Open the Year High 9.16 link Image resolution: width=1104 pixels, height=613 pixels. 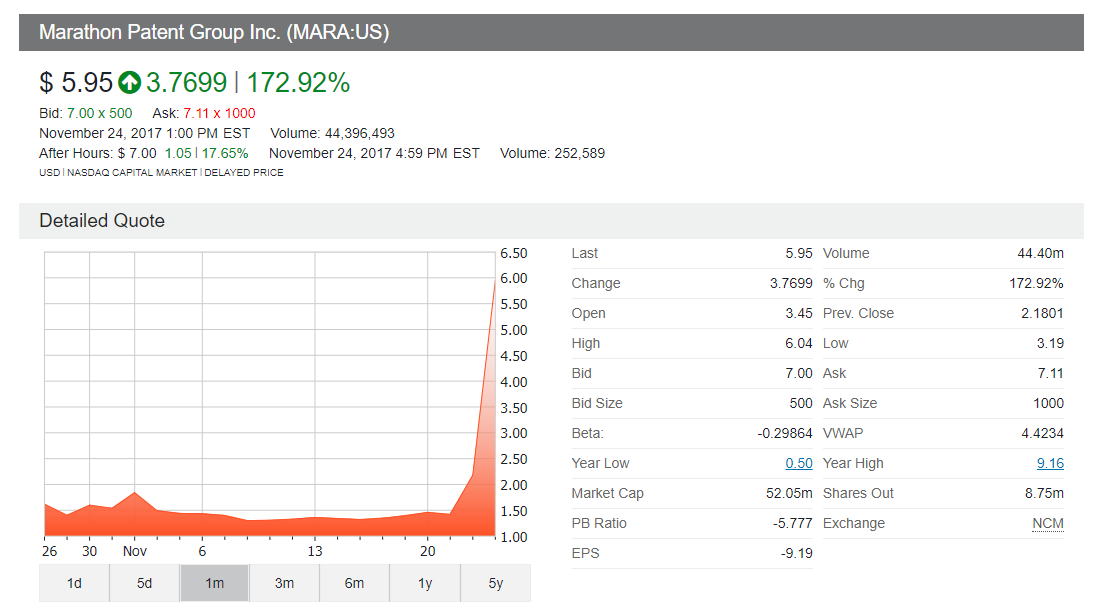(x=1050, y=463)
